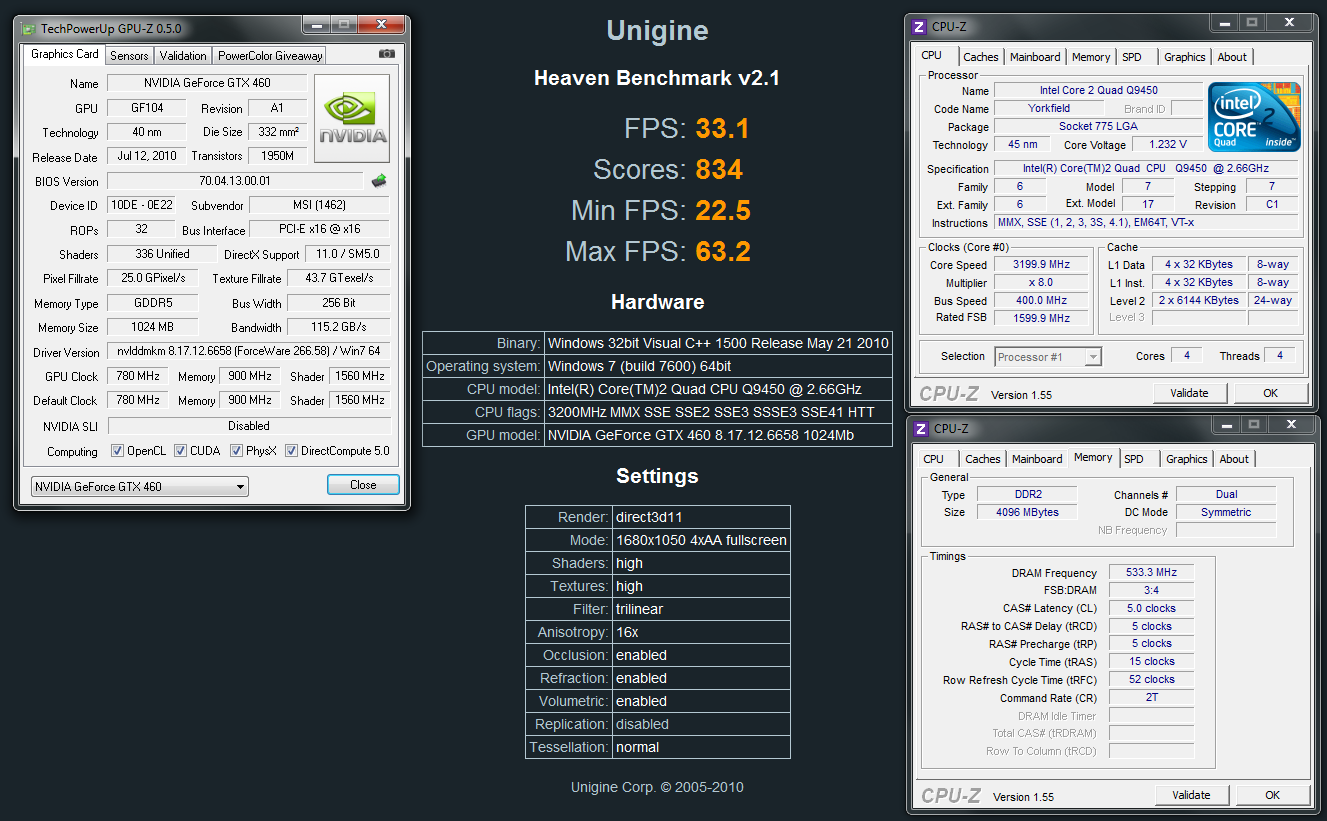Click Validate in top CPU-Z window
Viewport: 1327px width, 821px height.
pos(1189,393)
